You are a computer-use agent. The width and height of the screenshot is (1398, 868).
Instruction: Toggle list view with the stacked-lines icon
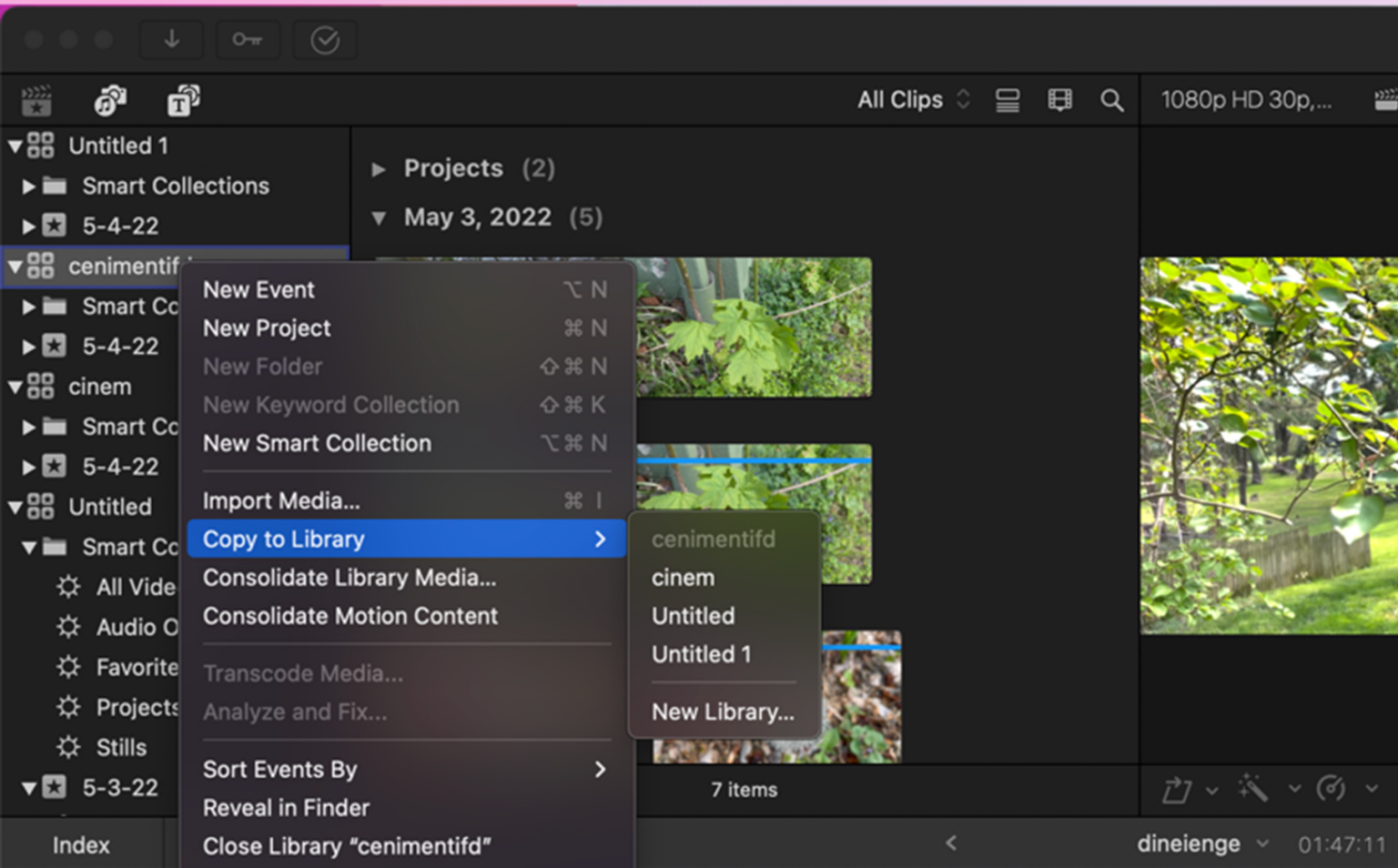1008,100
